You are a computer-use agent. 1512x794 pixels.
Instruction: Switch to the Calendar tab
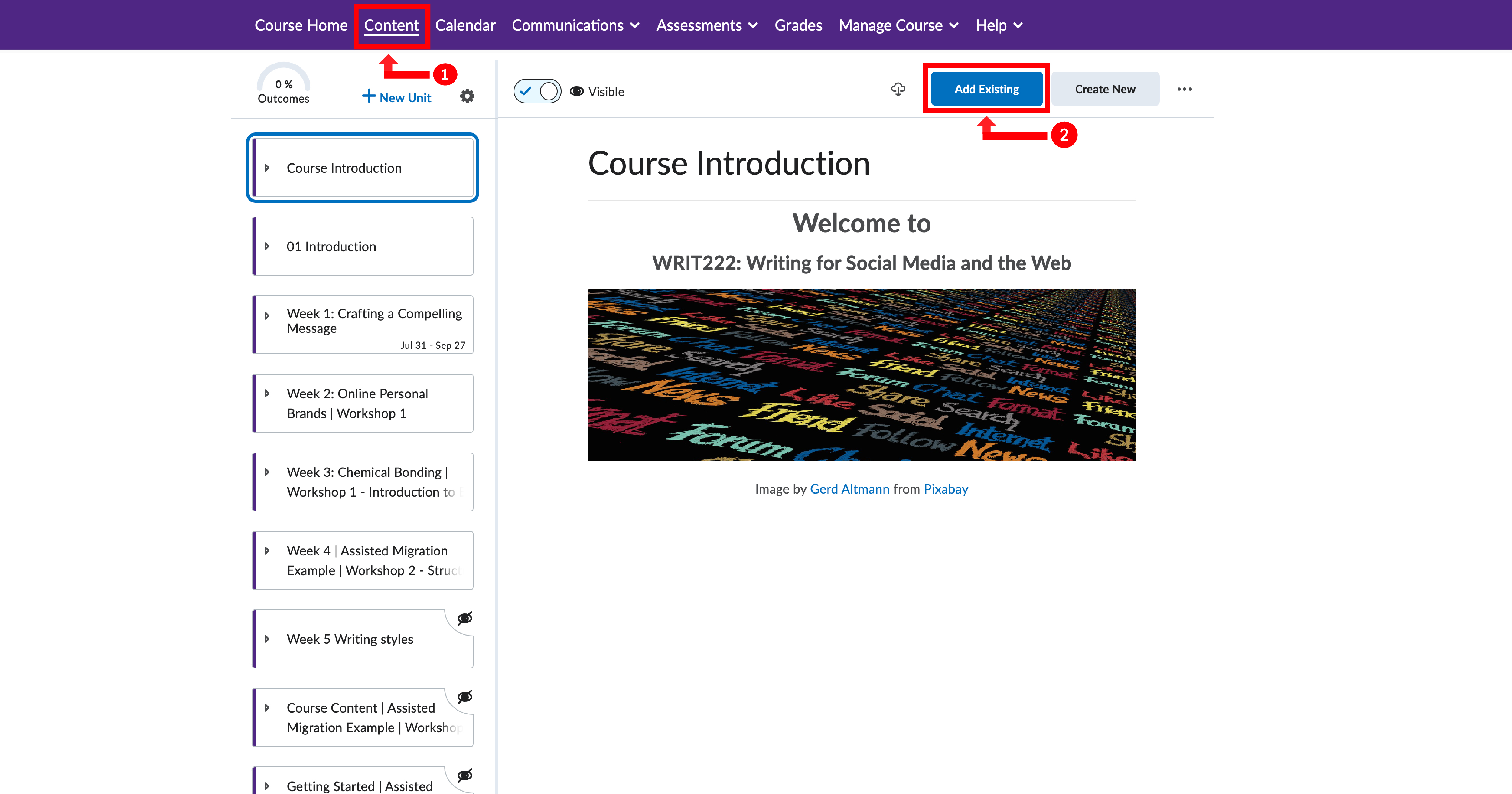(465, 25)
